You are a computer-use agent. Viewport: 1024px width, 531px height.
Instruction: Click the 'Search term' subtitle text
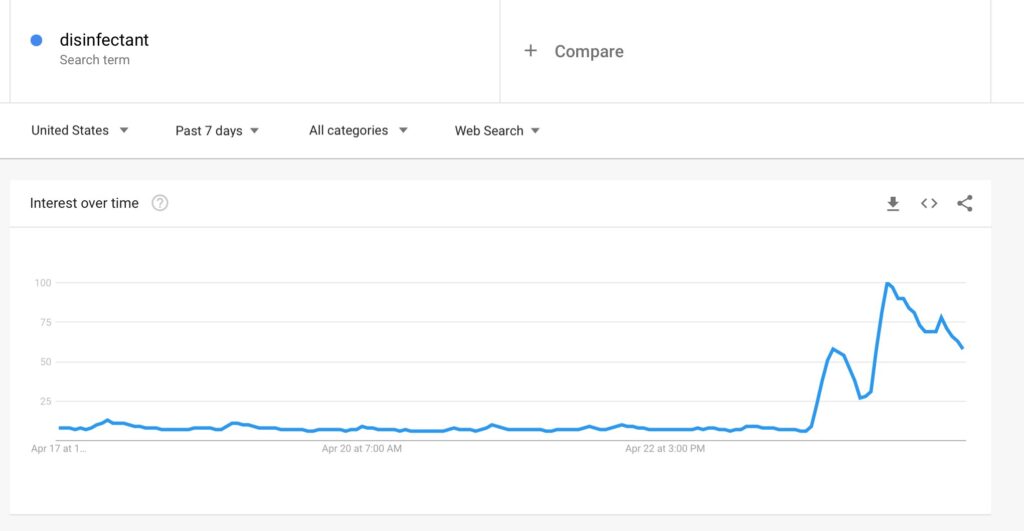coord(95,60)
